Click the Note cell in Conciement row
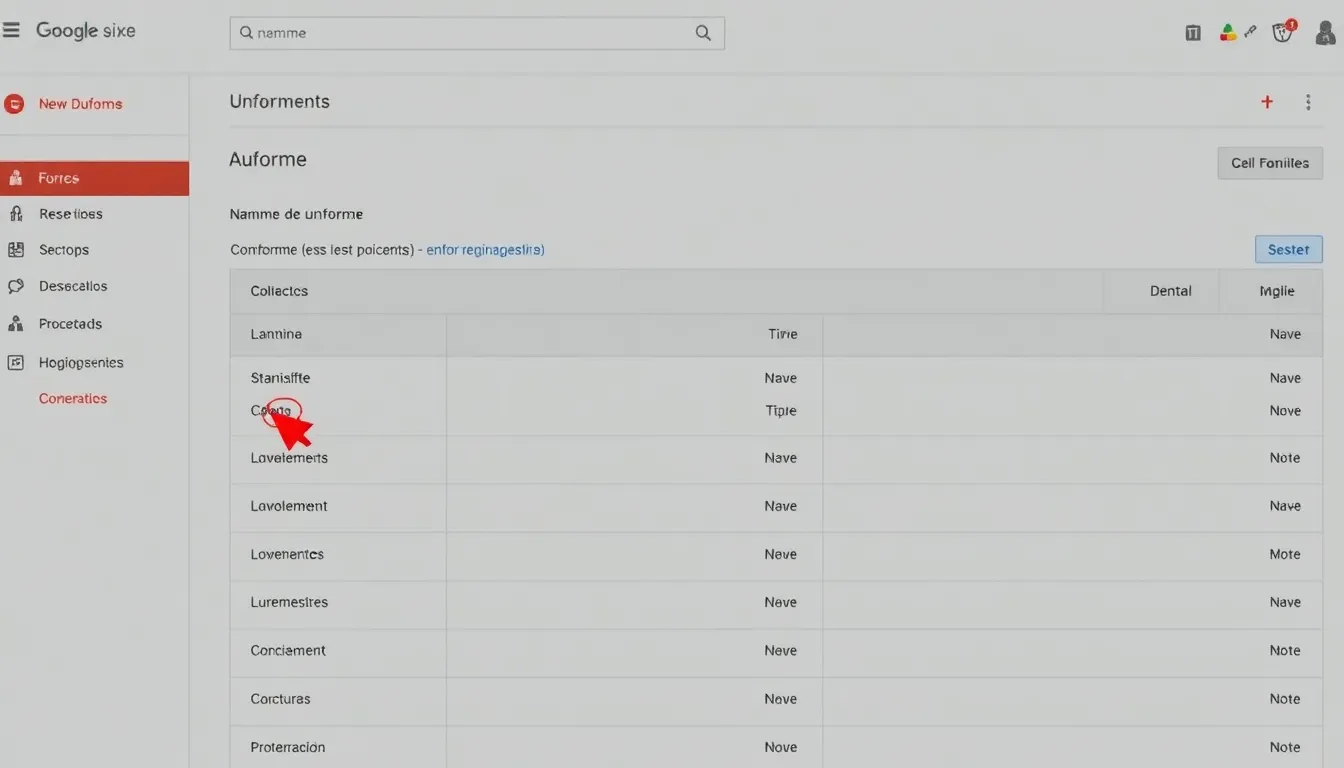The image size is (1344, 768). pyautogui.click(x=1285, y=651)
